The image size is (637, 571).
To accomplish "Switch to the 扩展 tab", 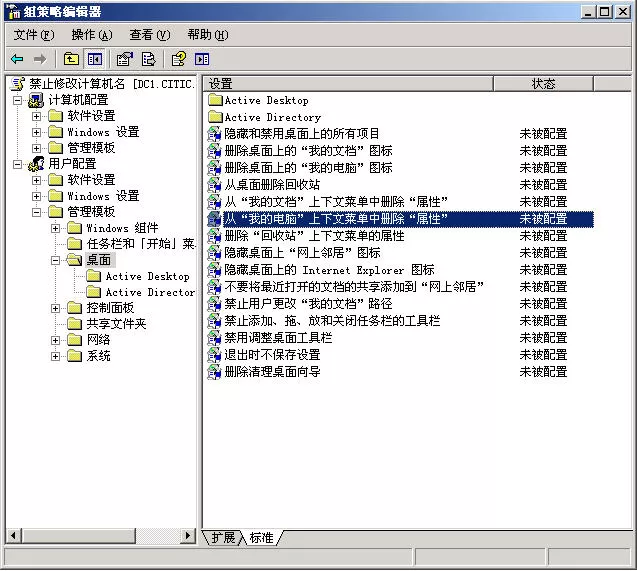I will tap(223, 538).
